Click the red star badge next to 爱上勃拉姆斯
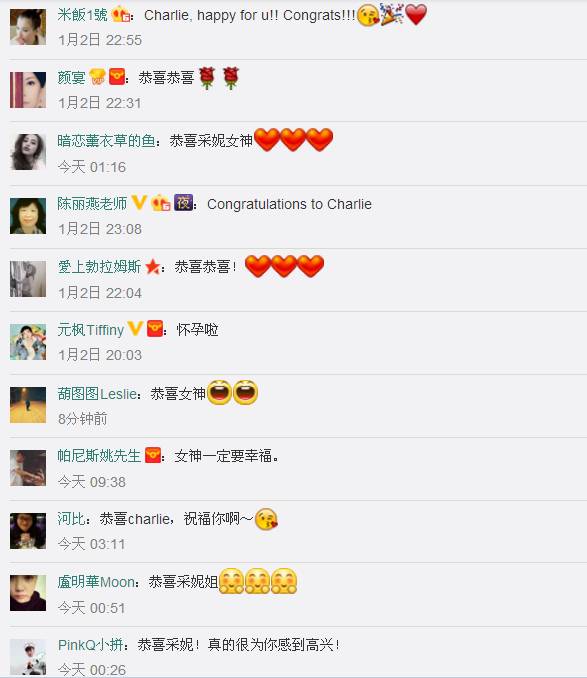This screenshot has height=678, width=587. [153, 266]
